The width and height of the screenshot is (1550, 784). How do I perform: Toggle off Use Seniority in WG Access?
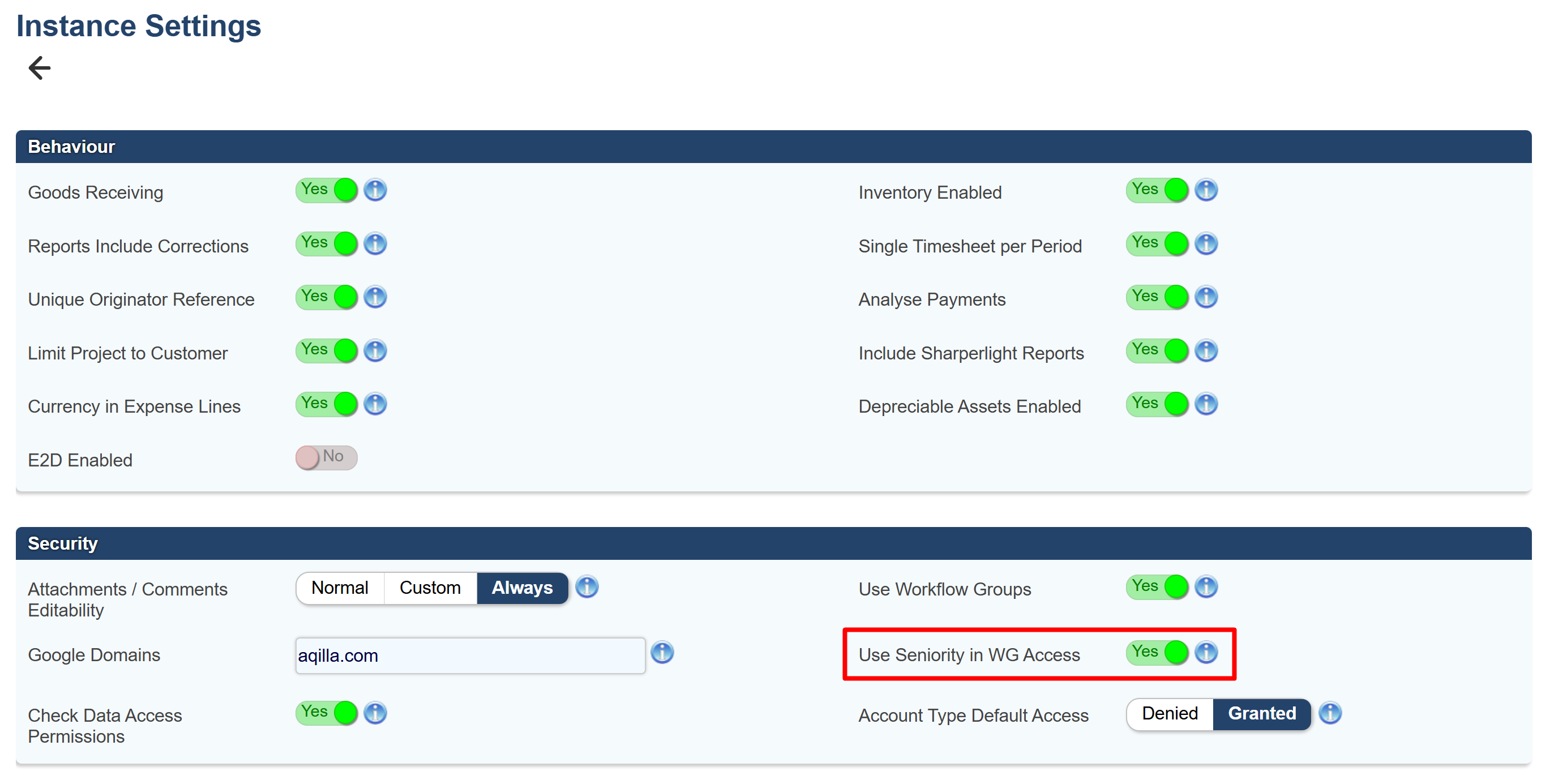tap(1157, 653)
